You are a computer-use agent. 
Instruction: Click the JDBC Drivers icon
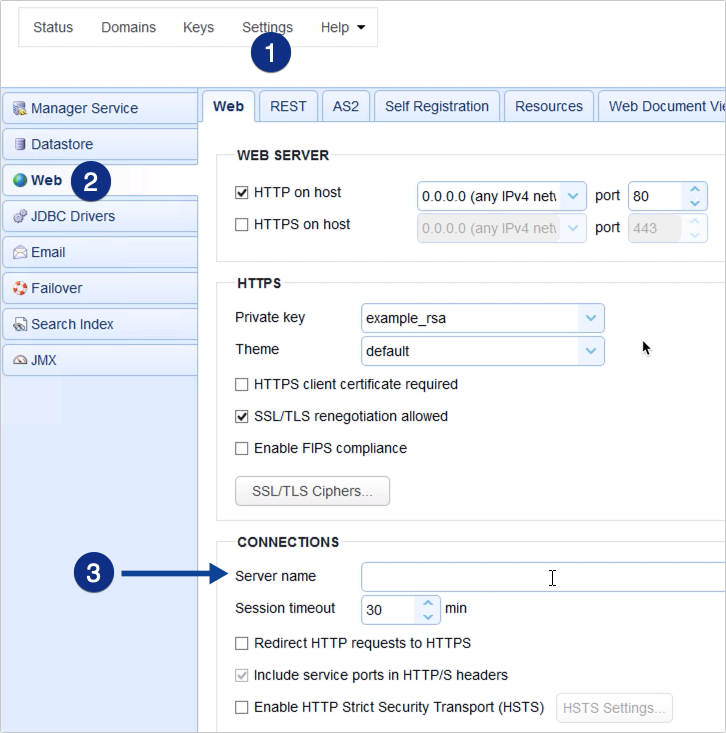click(x=20, y=217)
